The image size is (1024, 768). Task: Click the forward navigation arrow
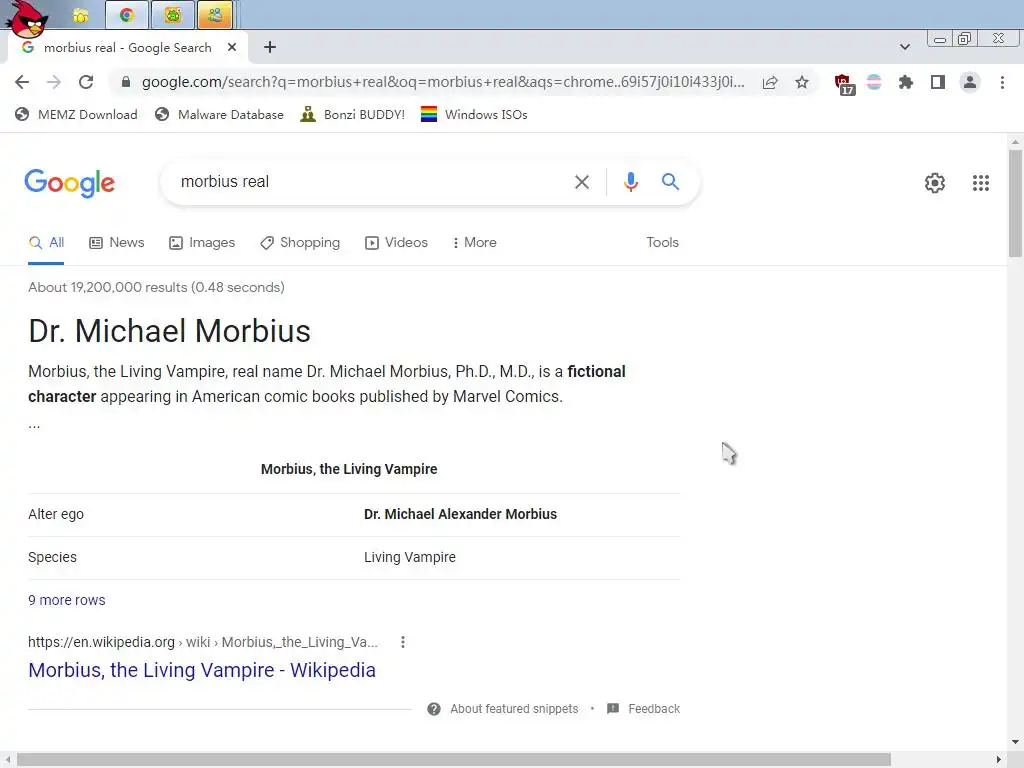click(54, 82)
